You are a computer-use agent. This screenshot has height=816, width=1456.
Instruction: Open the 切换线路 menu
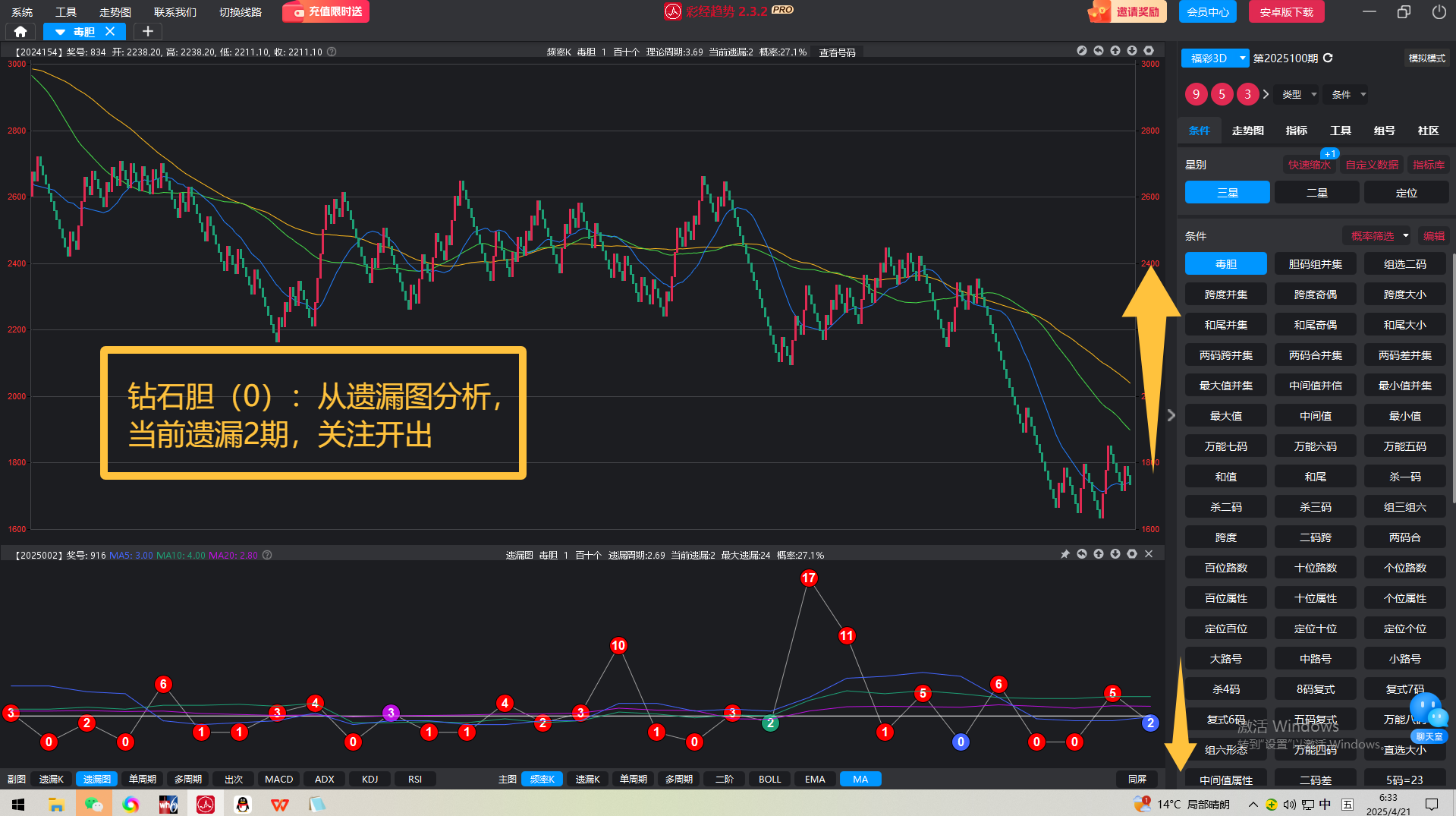pos(241,11)
